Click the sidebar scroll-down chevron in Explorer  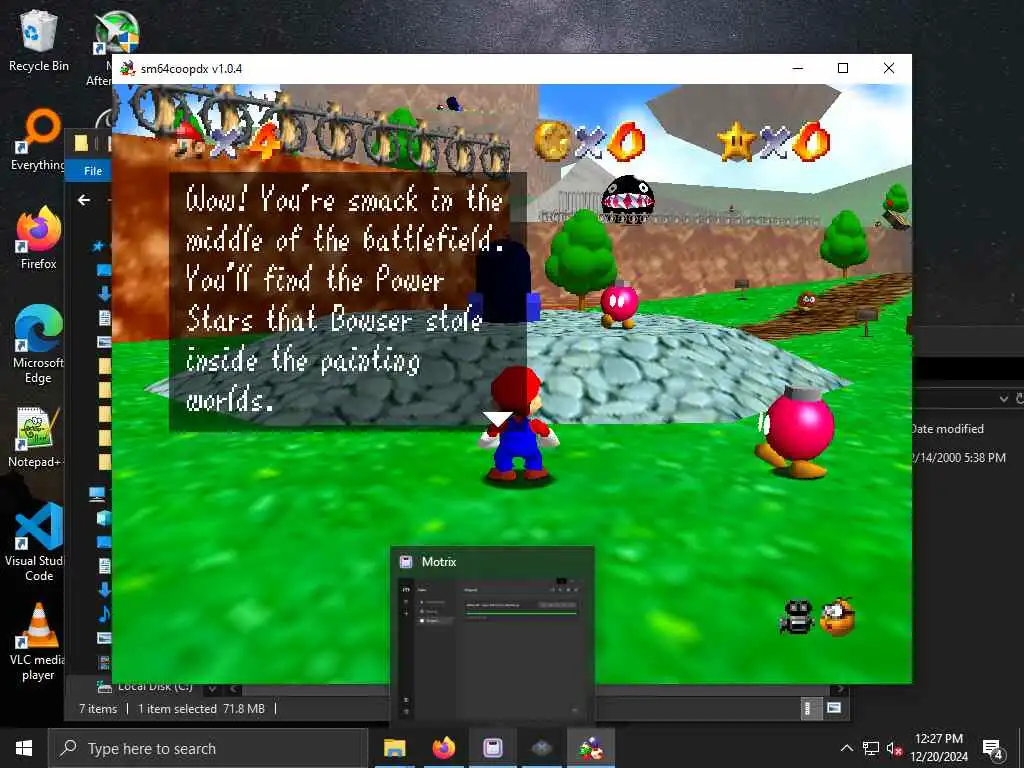click(212, 689)
